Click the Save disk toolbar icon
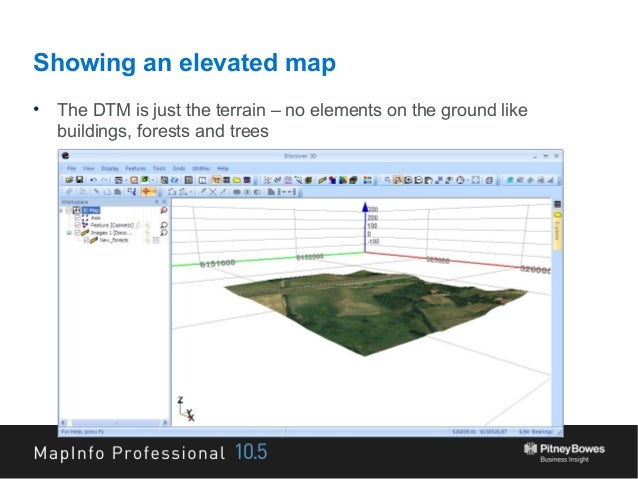The height and width of the screenshot is (479, 638). pos(80,180)
